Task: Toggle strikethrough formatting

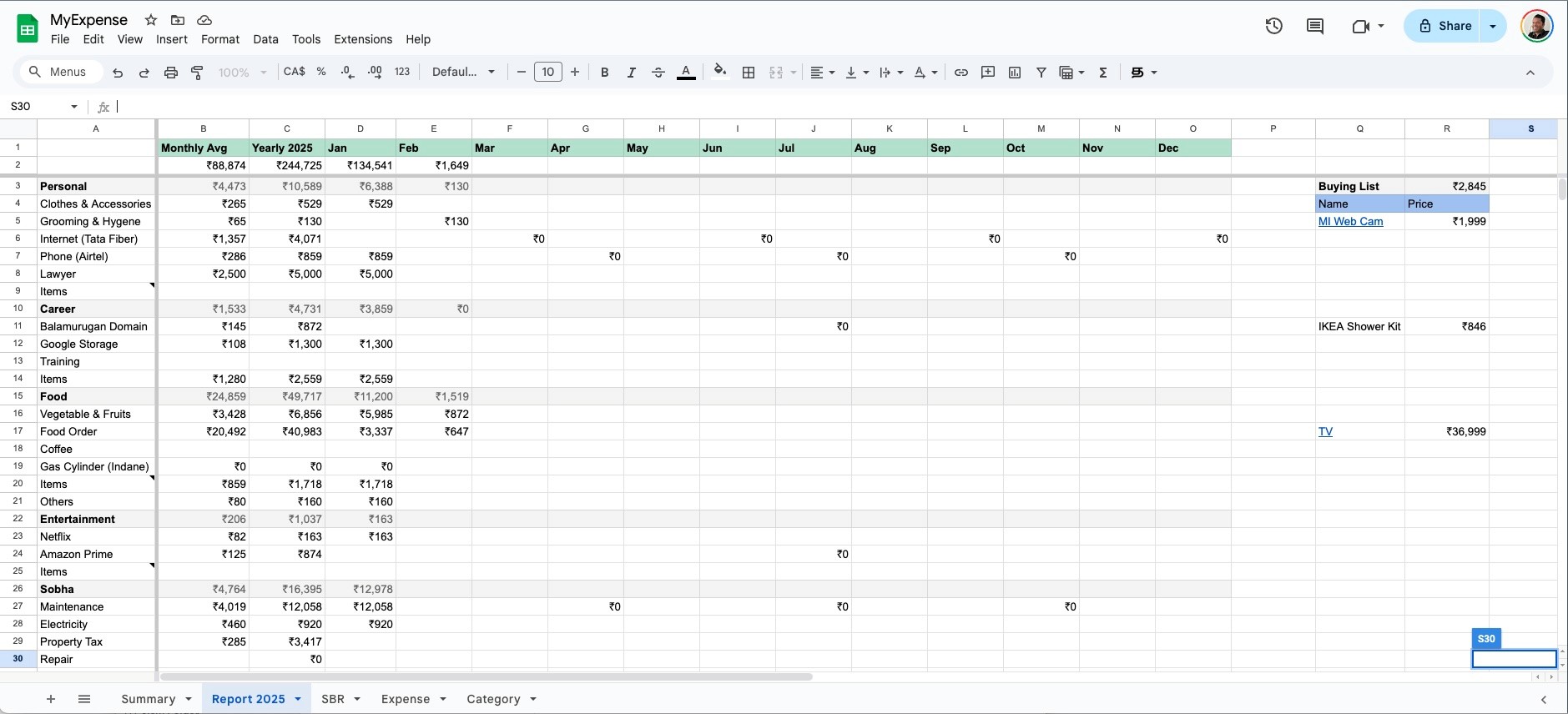Action: 658,73
